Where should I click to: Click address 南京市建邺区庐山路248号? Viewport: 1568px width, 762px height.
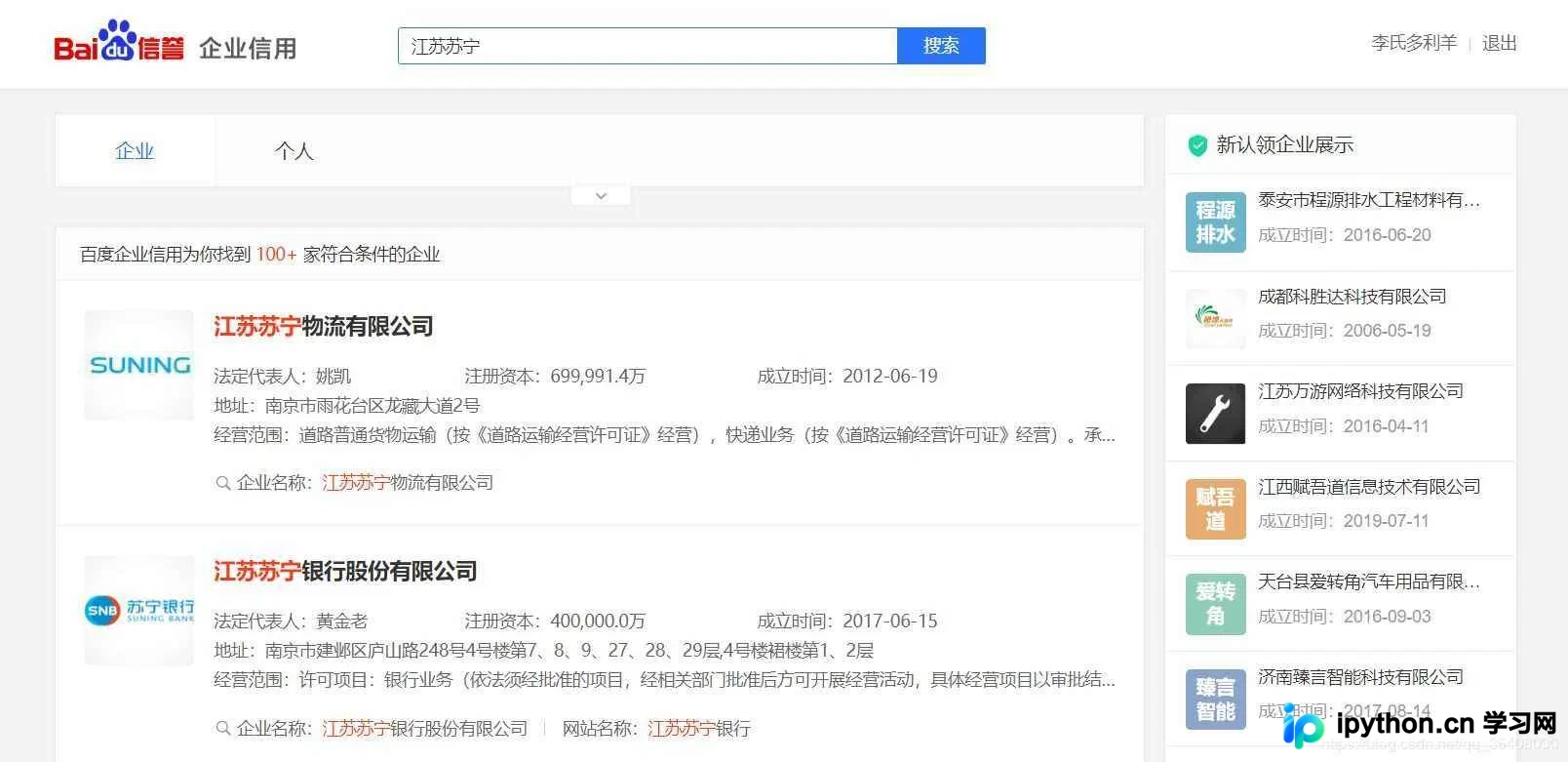pos(568,651)
